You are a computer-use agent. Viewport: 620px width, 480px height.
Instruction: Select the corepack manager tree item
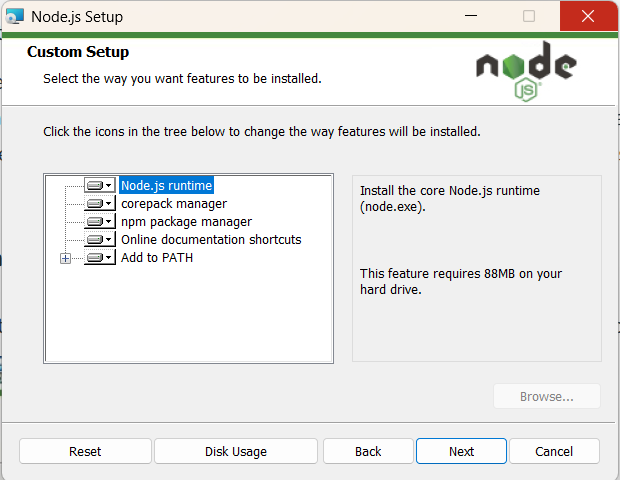click(x=174, y=204)
